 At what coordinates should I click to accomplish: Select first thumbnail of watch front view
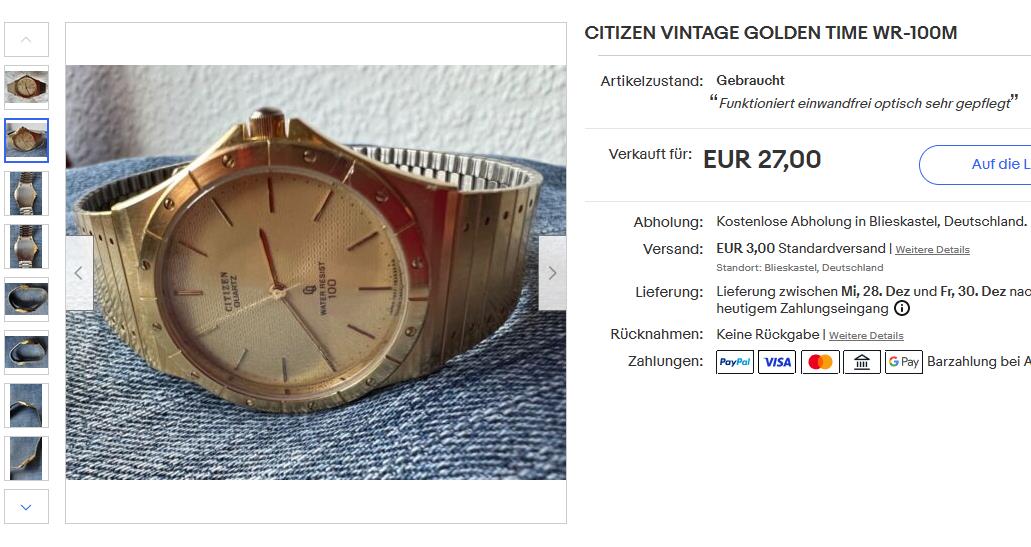(26, 87)
